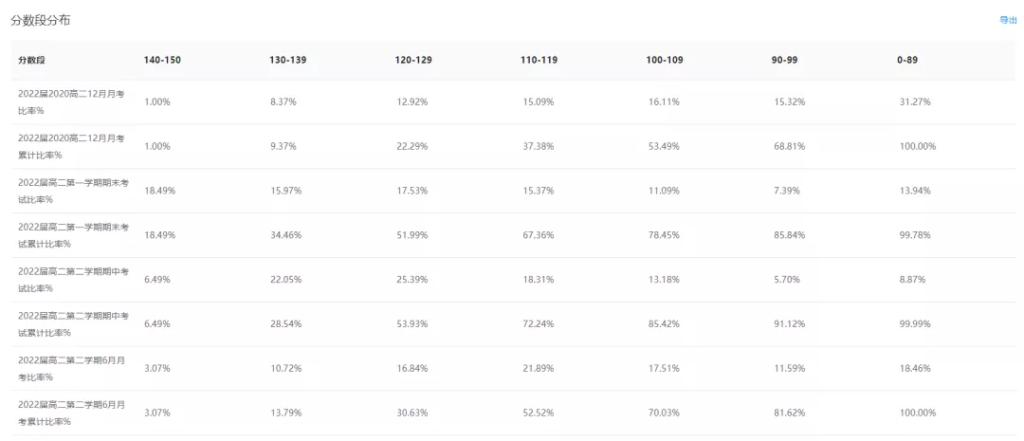Click the 25.39% cell
Viewport: 1024px width, 441px height.
[413, 280]
